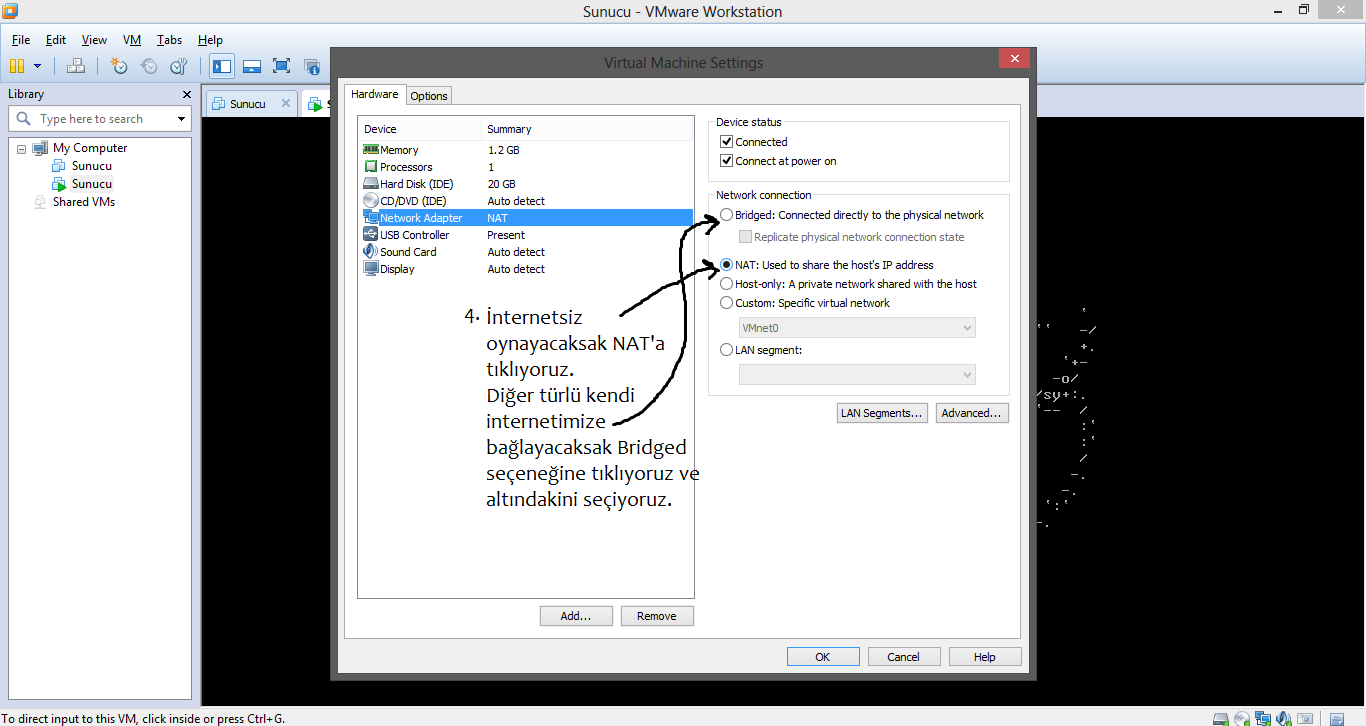Select the LAN segment radio button

727,350
